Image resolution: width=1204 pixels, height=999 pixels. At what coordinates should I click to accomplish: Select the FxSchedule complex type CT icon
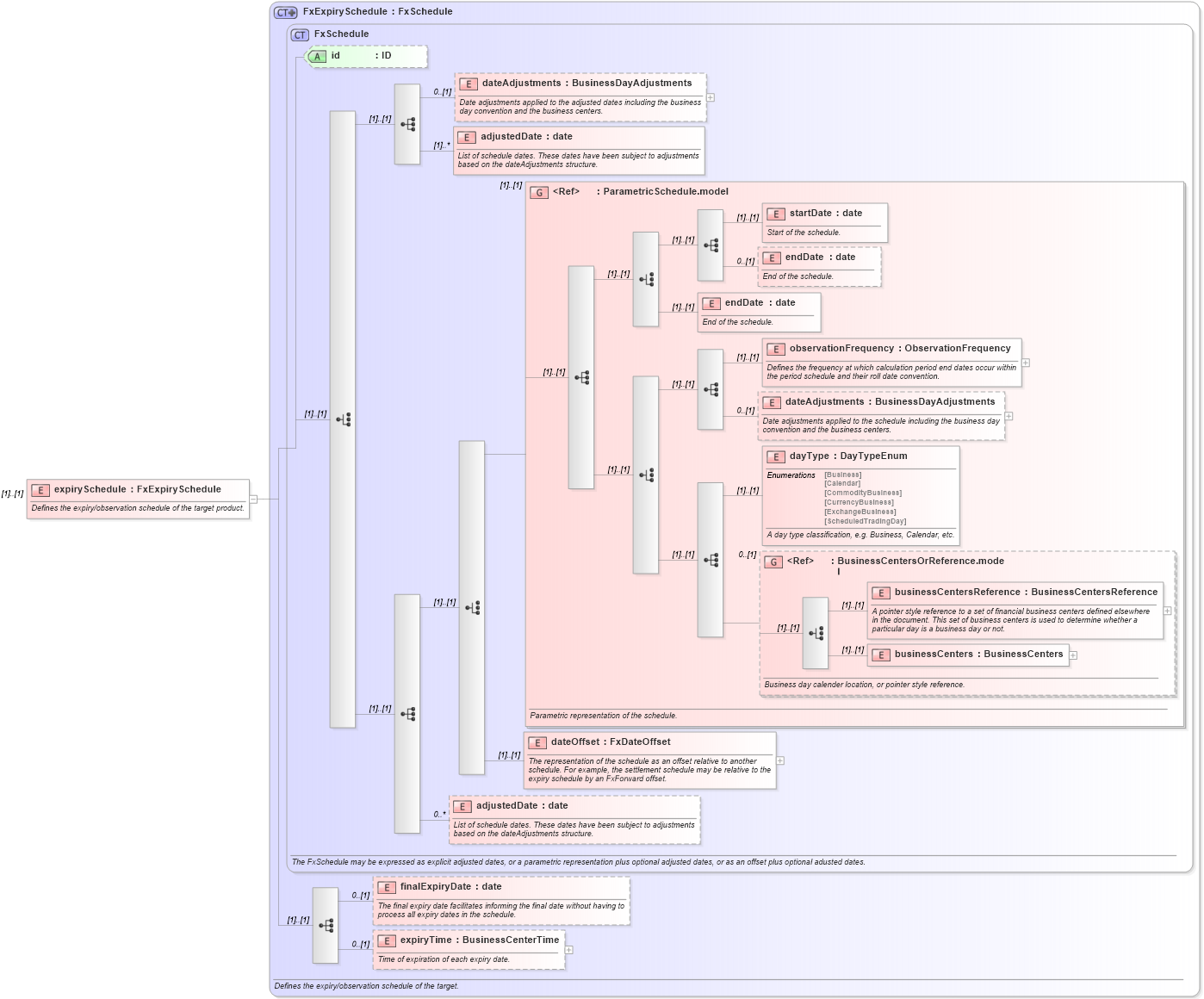(299, 34)
